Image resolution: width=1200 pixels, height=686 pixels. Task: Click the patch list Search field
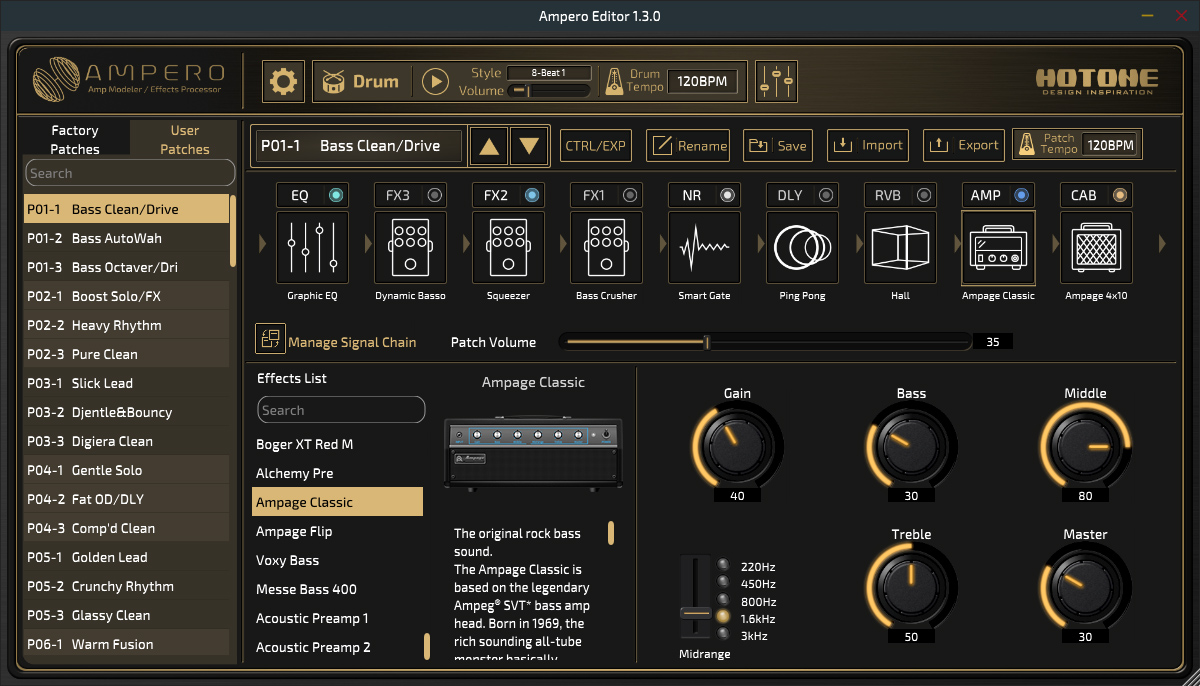click(x=130, y=173)
